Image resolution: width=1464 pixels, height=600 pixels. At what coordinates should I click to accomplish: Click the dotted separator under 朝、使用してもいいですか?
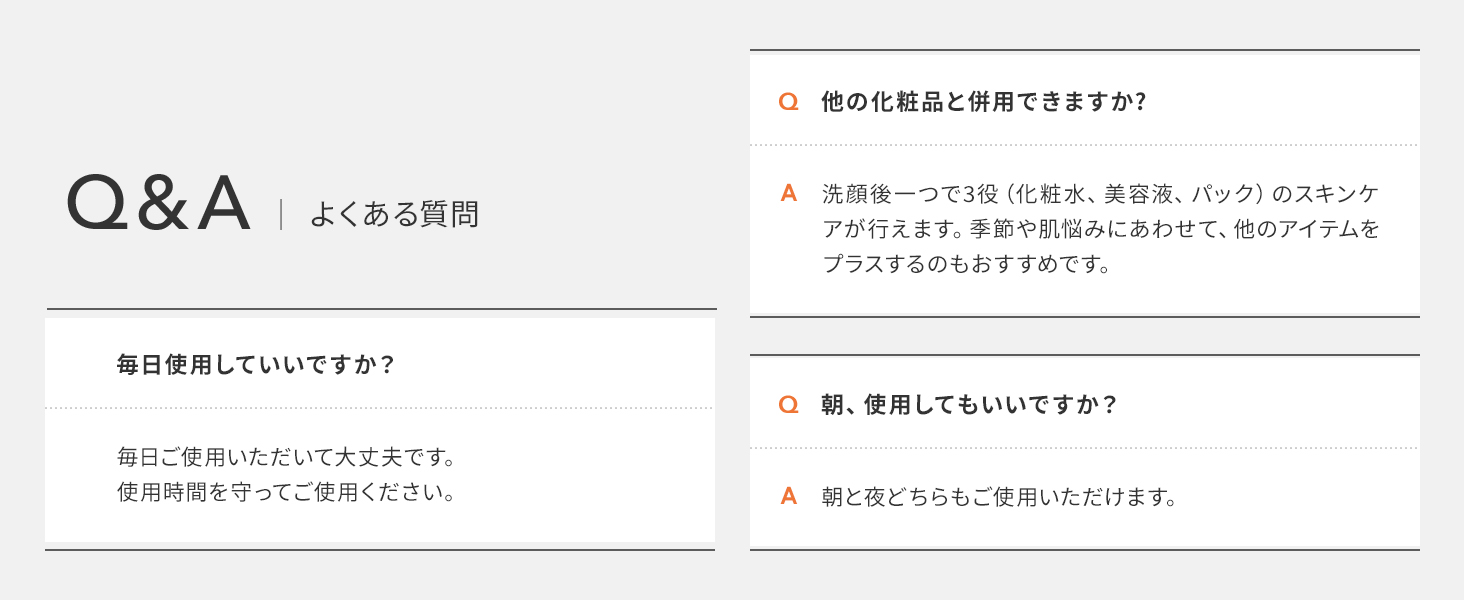pos(1084,448)
